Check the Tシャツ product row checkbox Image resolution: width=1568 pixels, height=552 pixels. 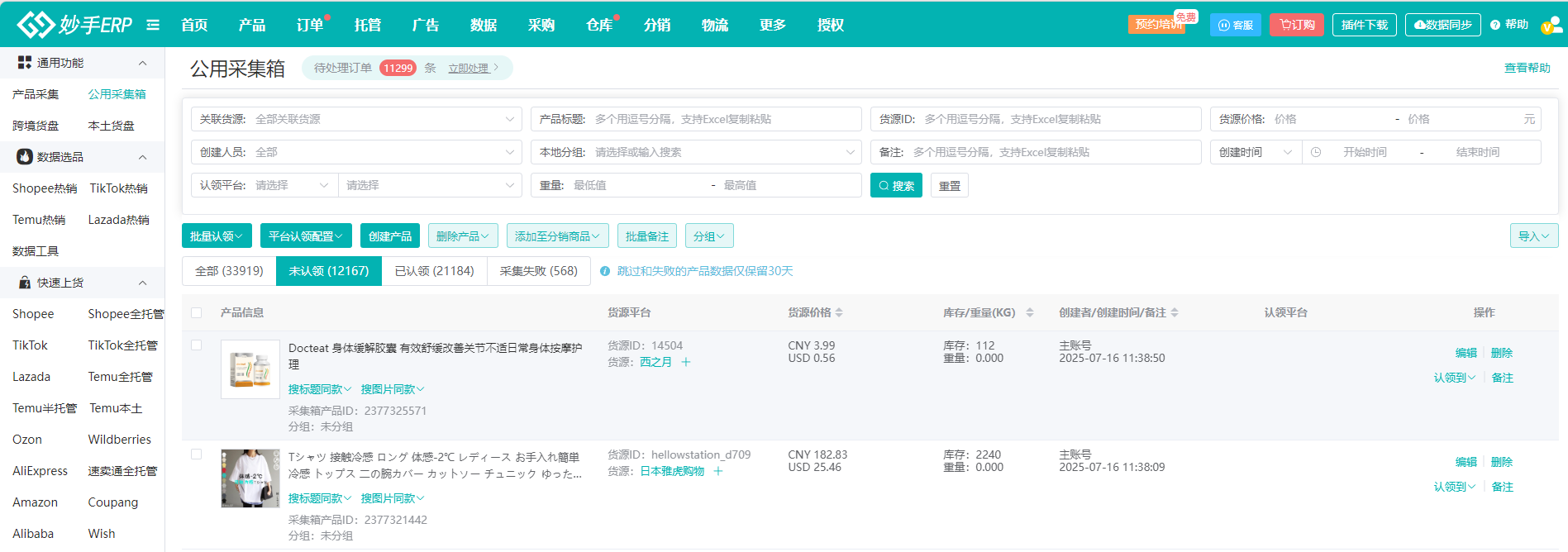pyautogui.click(x=197, y=454)
